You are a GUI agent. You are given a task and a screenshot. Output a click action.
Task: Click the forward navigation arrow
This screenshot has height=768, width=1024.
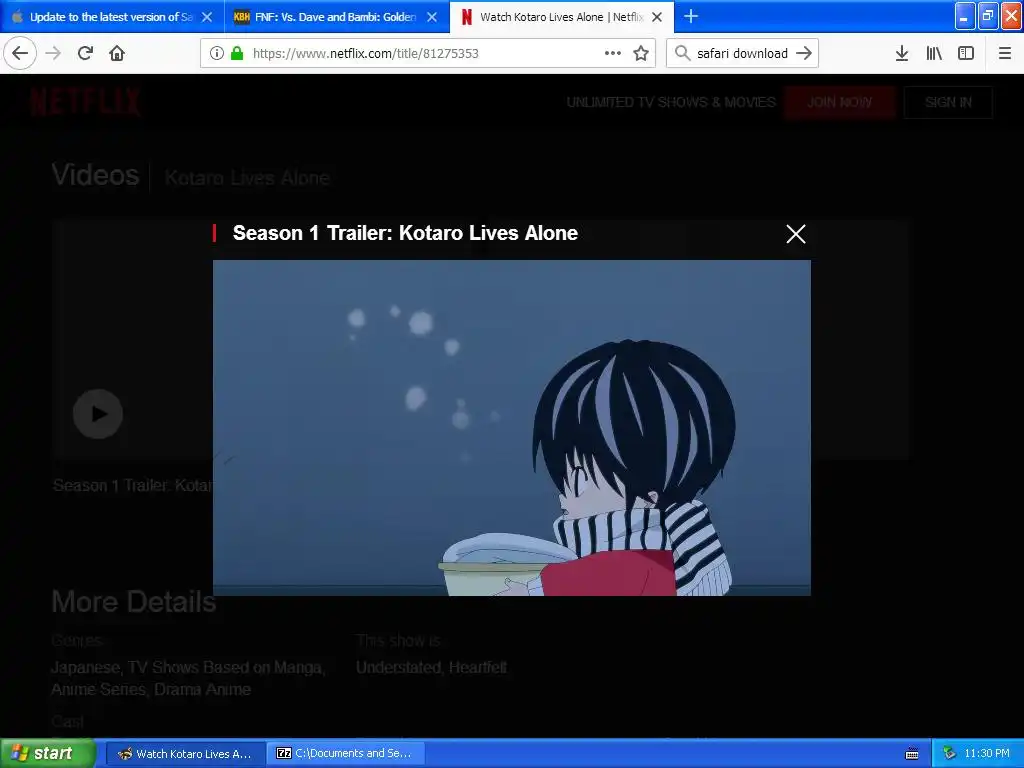(53, 53)
